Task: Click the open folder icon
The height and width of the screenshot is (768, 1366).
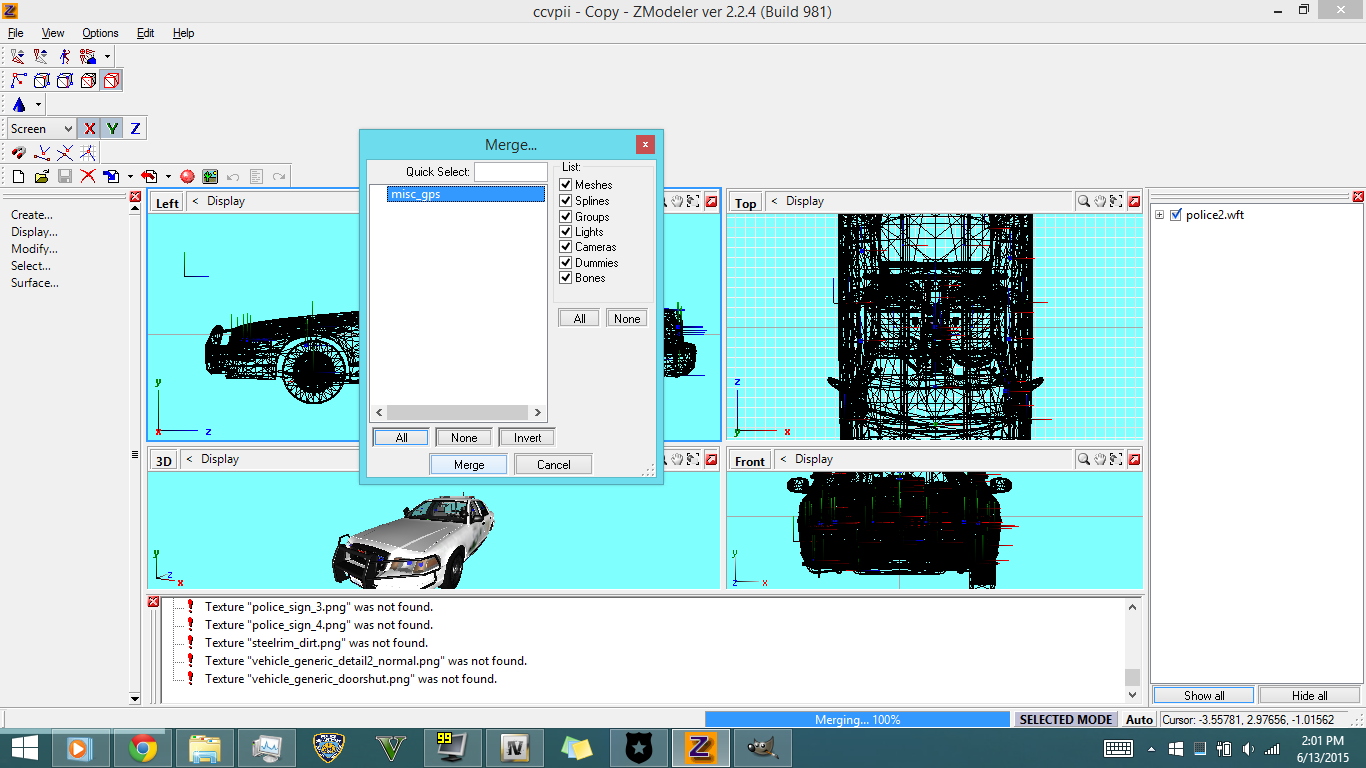Action: (x=41, y=177)
